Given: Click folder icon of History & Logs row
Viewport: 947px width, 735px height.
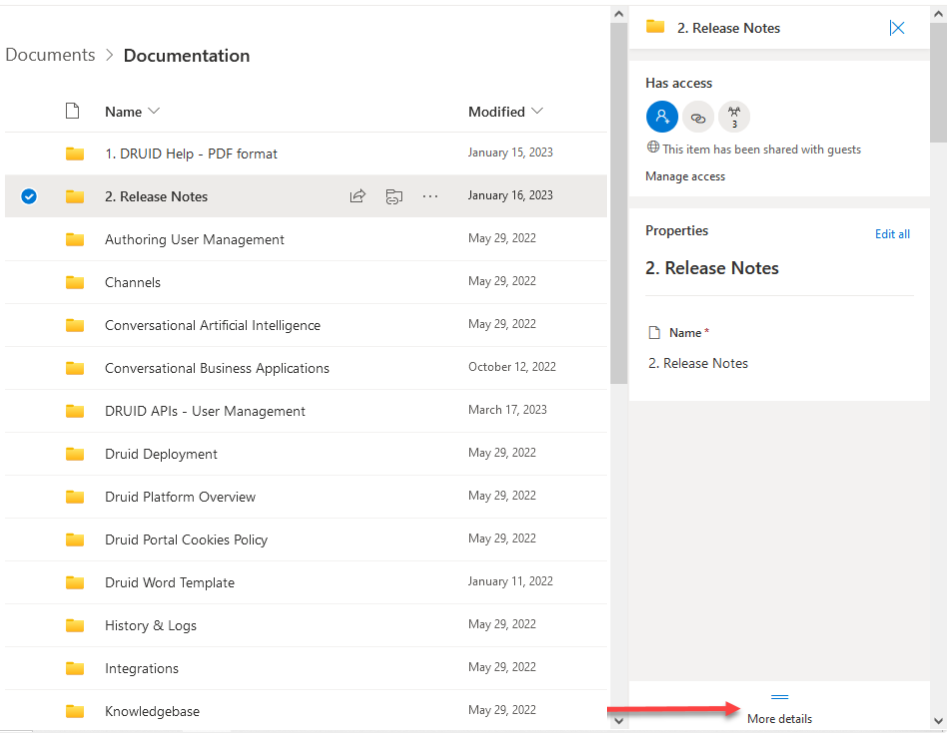Looking at the screenshot, I should (x=75, y=625).
